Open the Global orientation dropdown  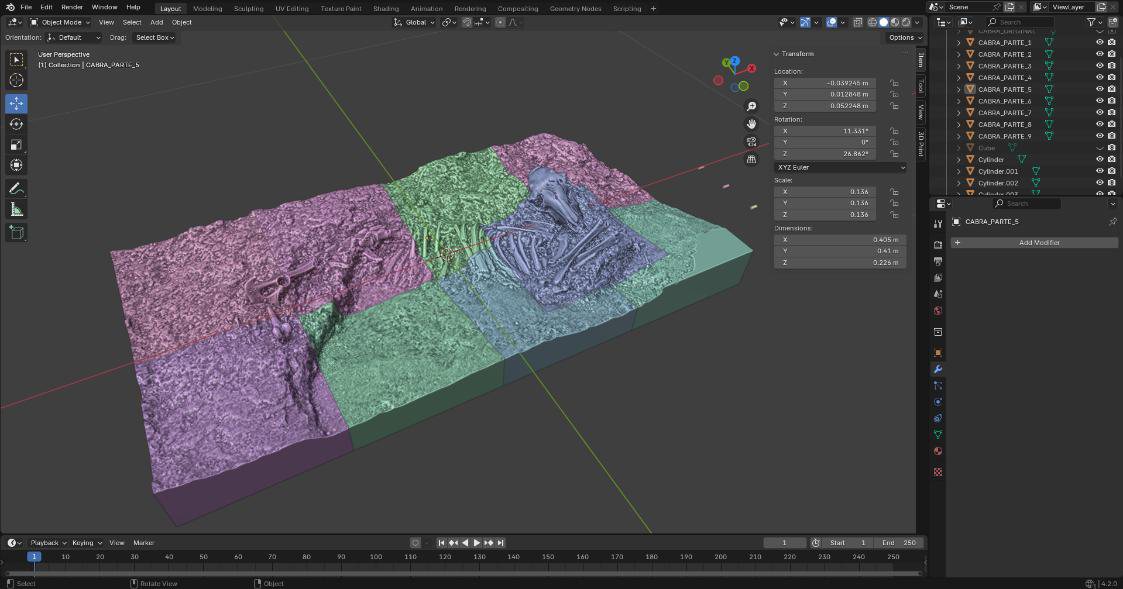415,22
